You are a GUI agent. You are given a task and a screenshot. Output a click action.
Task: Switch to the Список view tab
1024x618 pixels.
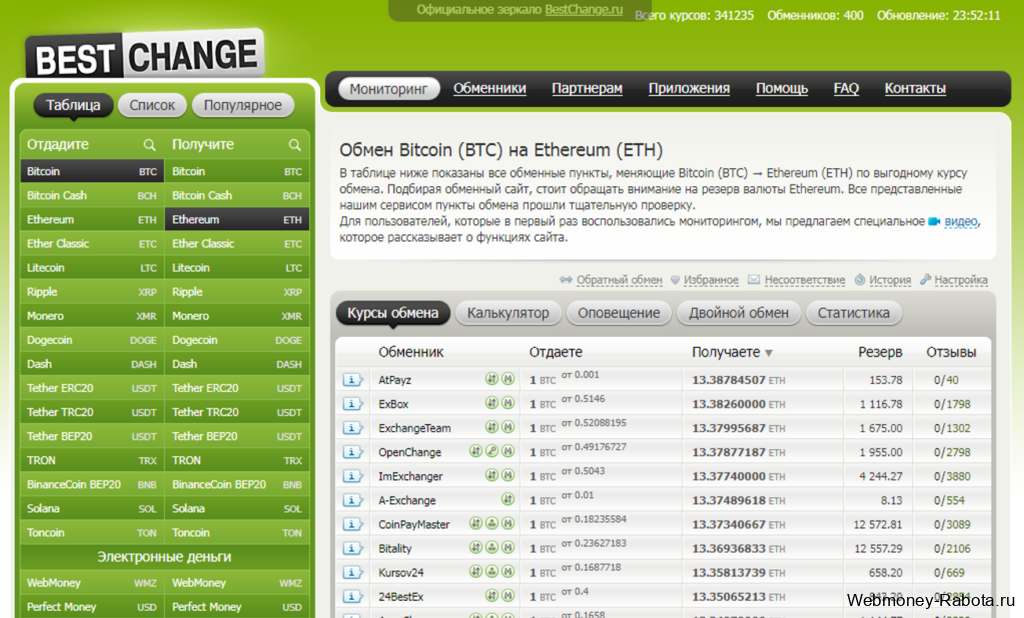[152, 105]
